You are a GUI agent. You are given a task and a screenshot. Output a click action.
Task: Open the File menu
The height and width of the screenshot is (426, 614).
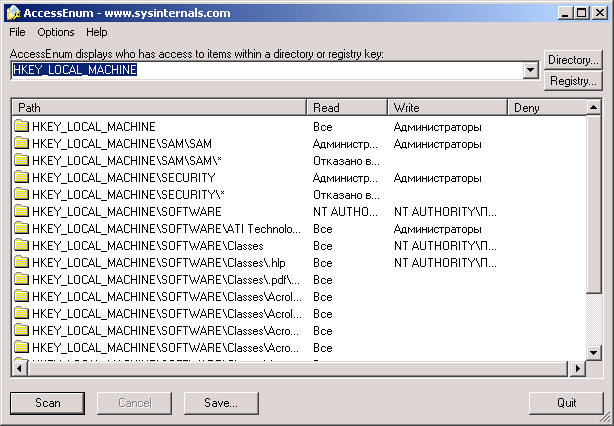coord(17,32)
